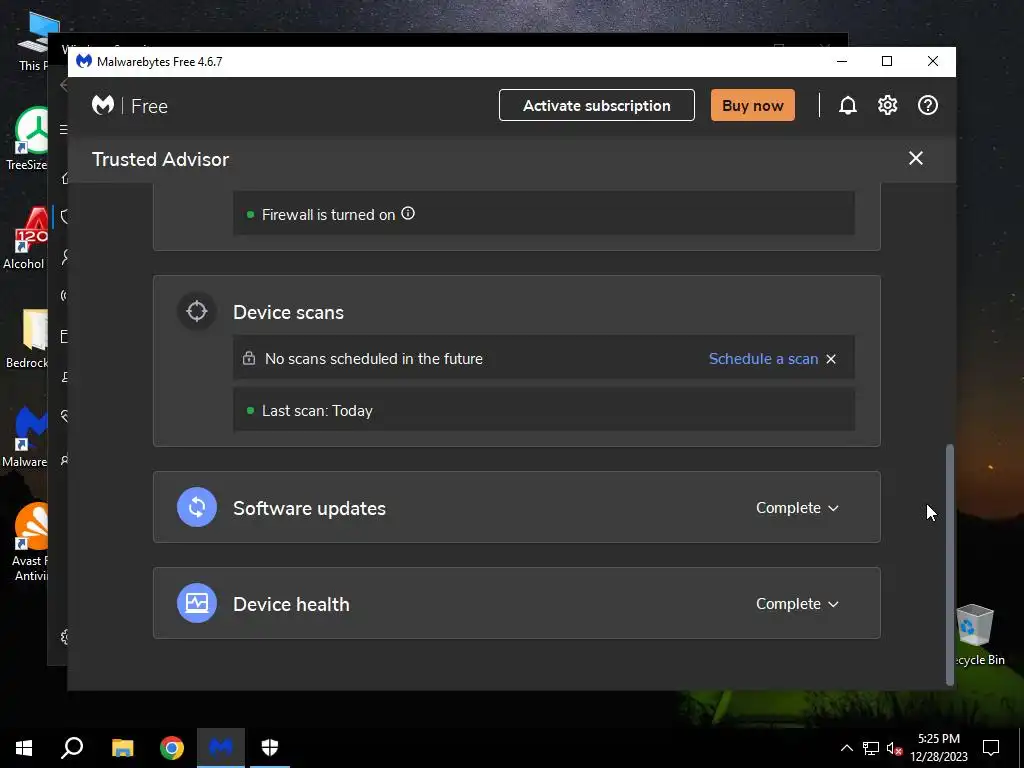
Task: Open the Bedrock folder on desktop
Action: (27, 338)
